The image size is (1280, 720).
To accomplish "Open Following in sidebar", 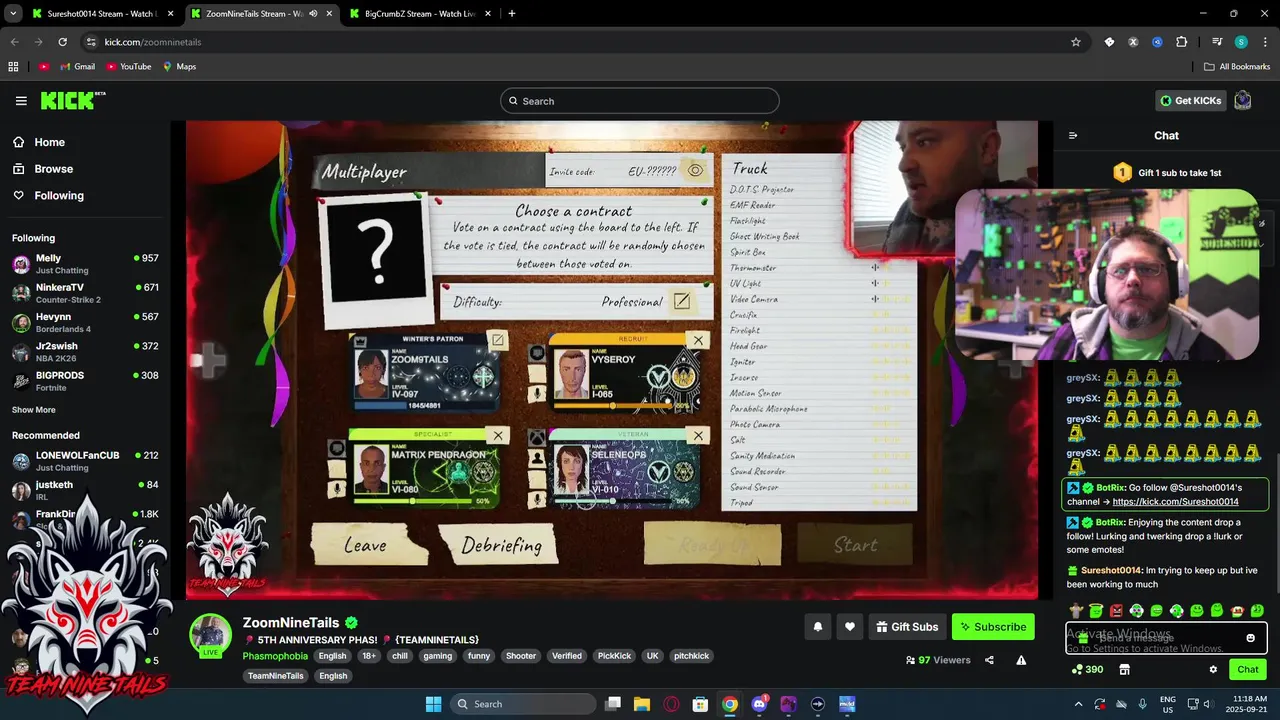I will (x=48, y=196).
